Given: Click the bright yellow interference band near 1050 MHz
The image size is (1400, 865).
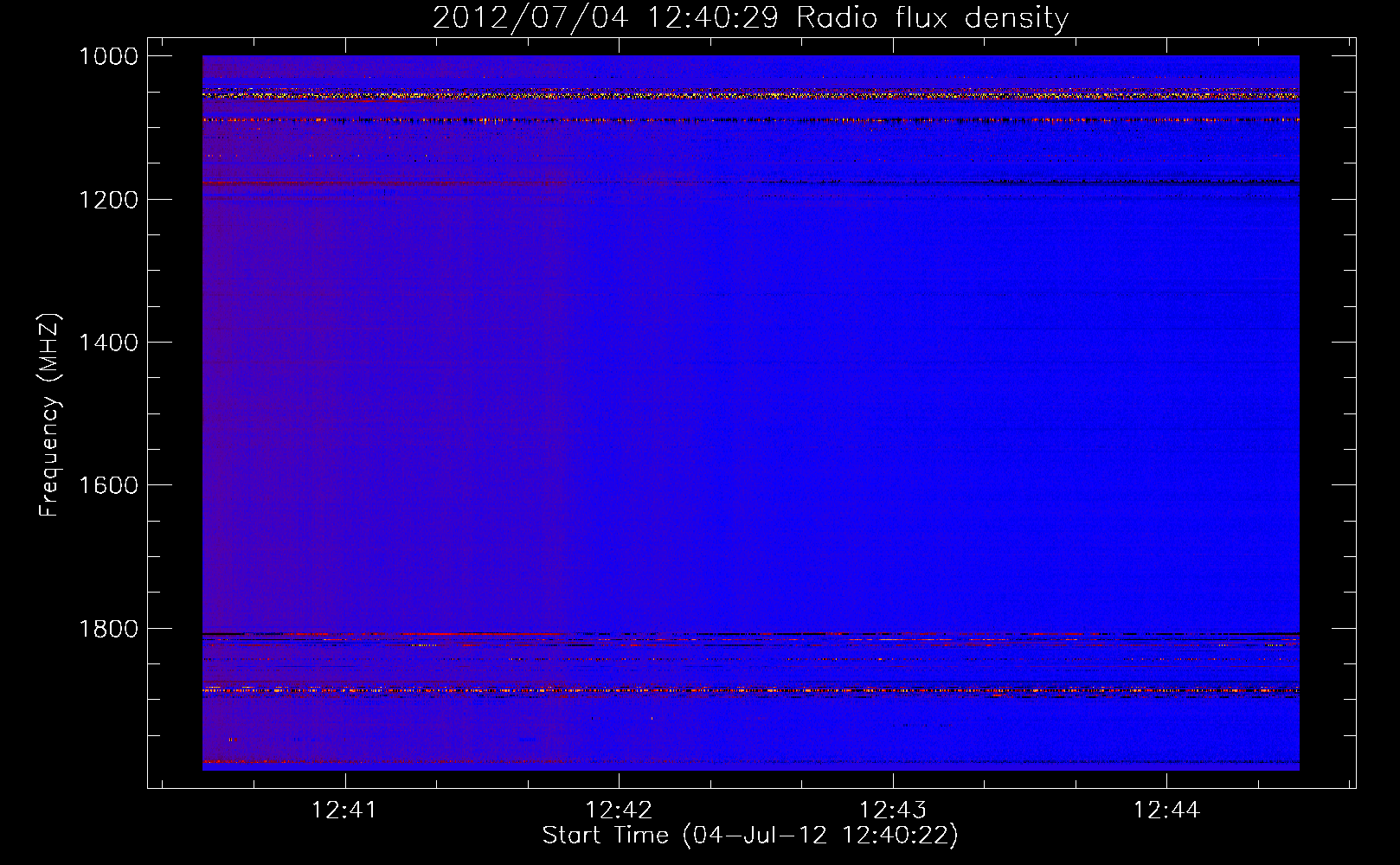Looking at the screenshot, I should (751, 96).
